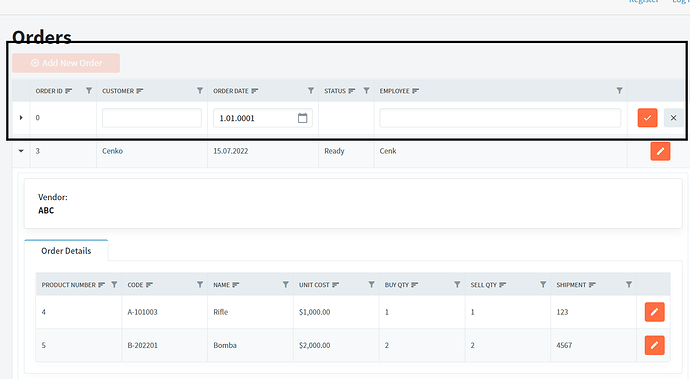Edit order 3 with the pencil icon
Viewport: 690px width, 379px height.
(x=660, y=151)
